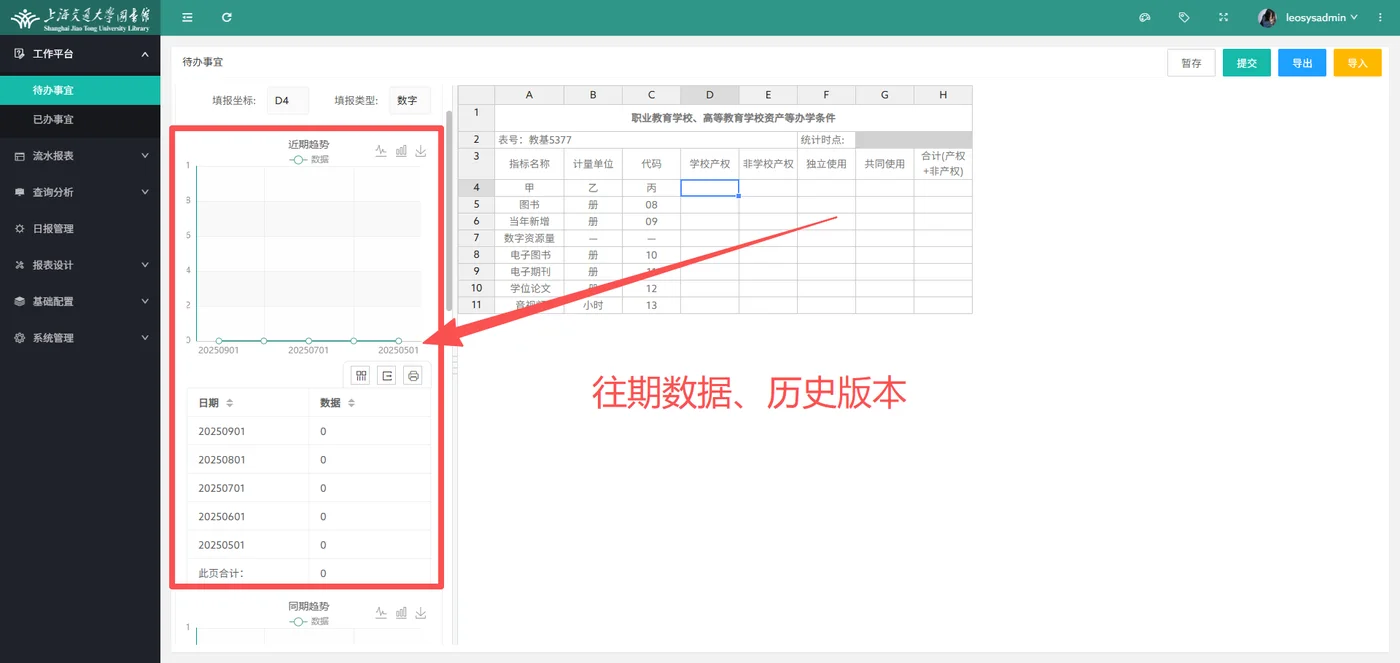The width and height of the screenshot is (1400, 663).
Task: Toggle fullscreen mode icon
Action: coord(1223,17)
